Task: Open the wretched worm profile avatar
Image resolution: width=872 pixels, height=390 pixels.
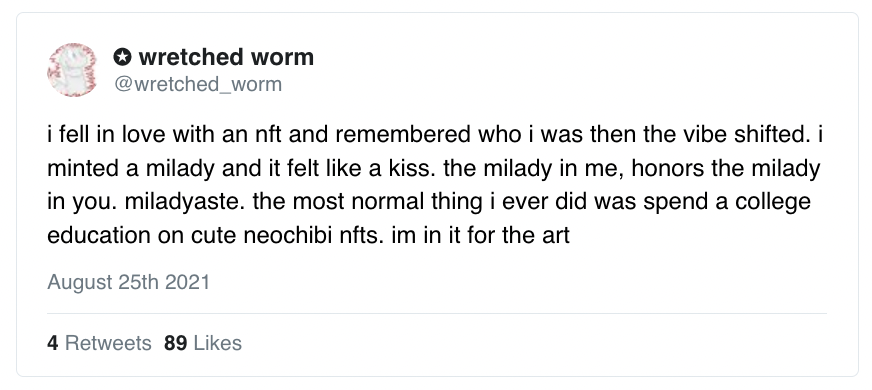Action: pos(72,70)
